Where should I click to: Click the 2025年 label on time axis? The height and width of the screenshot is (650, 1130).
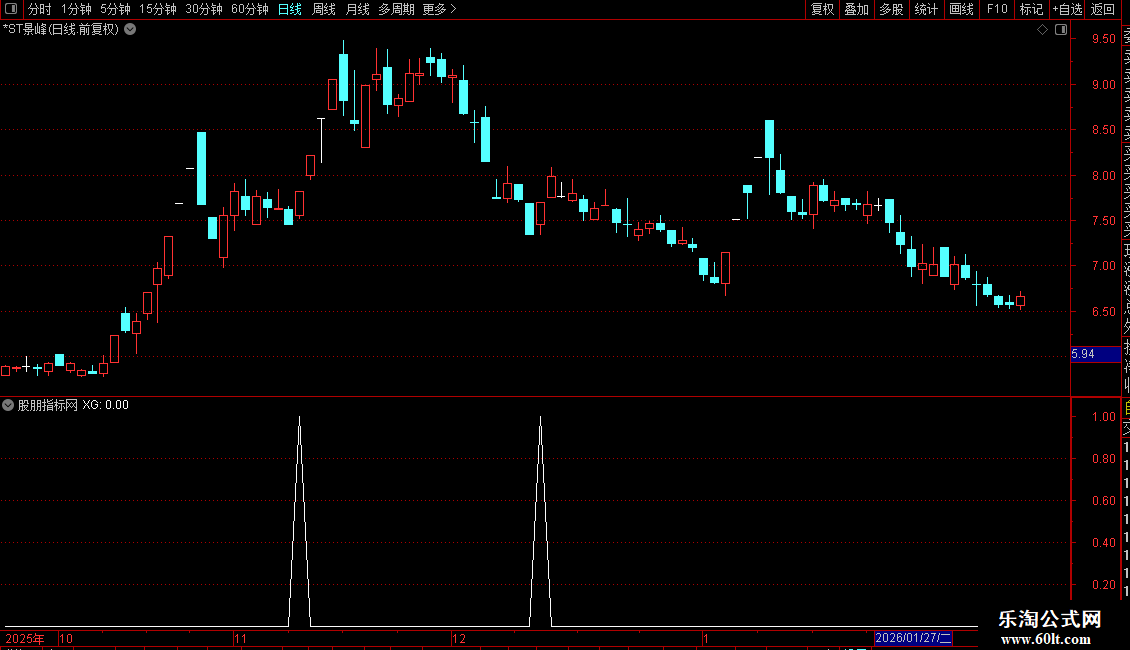coord(25,638)
